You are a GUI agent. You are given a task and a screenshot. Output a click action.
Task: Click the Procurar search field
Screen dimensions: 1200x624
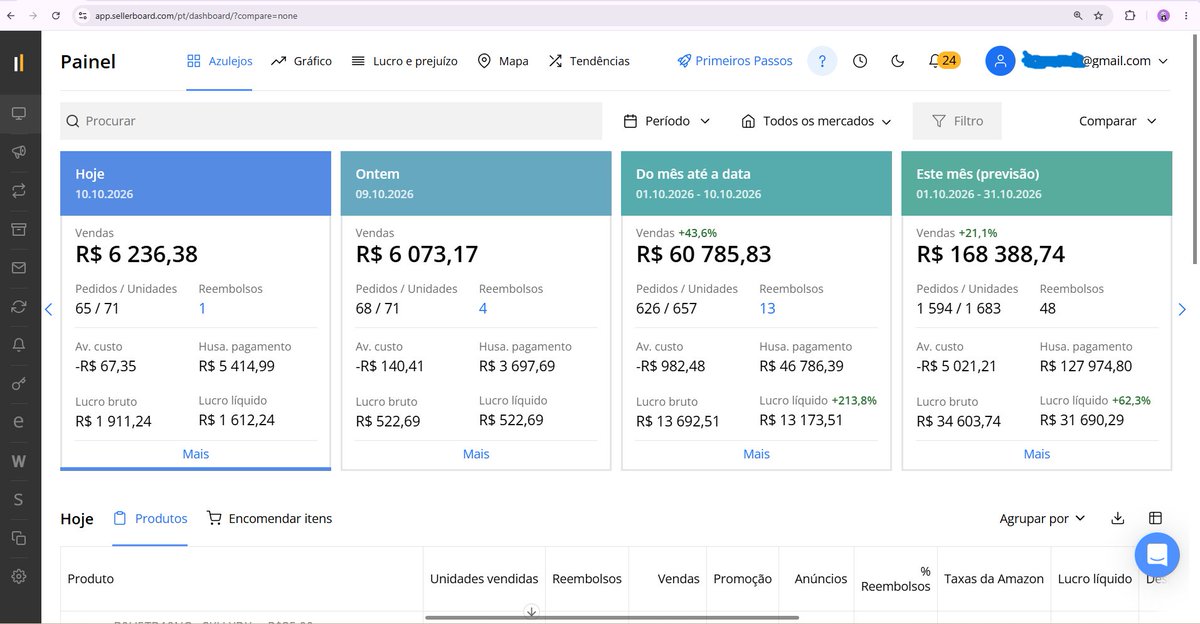(331, 121)
